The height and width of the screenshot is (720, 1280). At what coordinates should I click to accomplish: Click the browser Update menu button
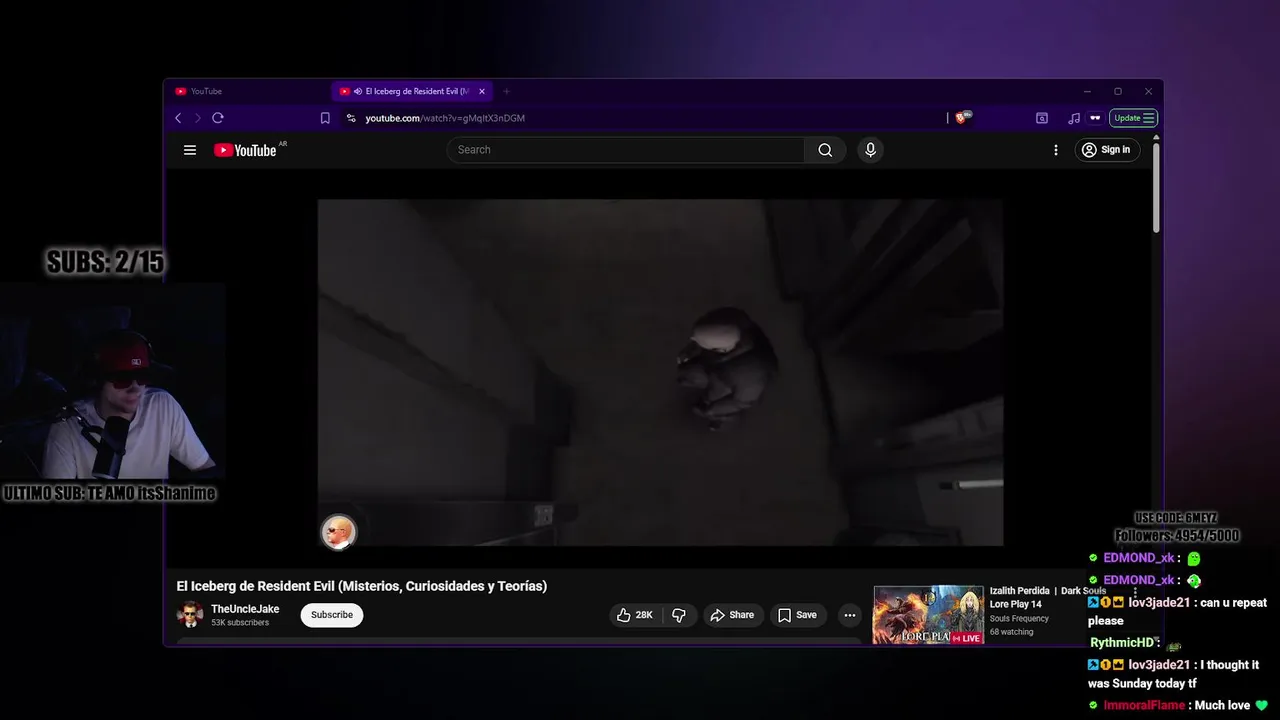tap(1134, 118)
